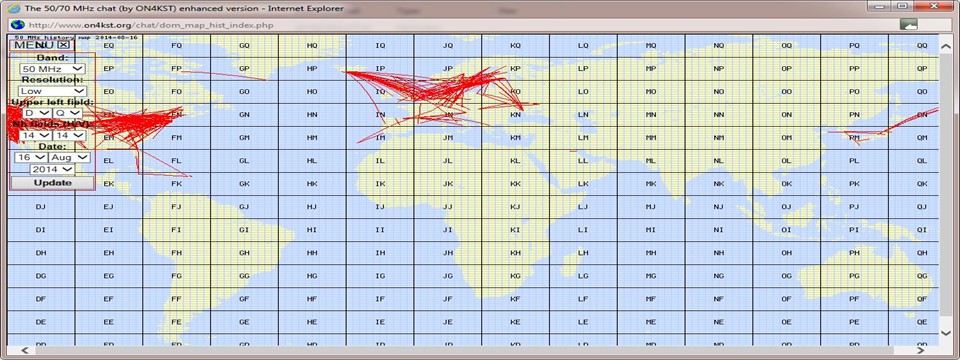Click the horizontal scrollbar right arrow
This screenshot has height=360, width=960.
coord(920,351)
